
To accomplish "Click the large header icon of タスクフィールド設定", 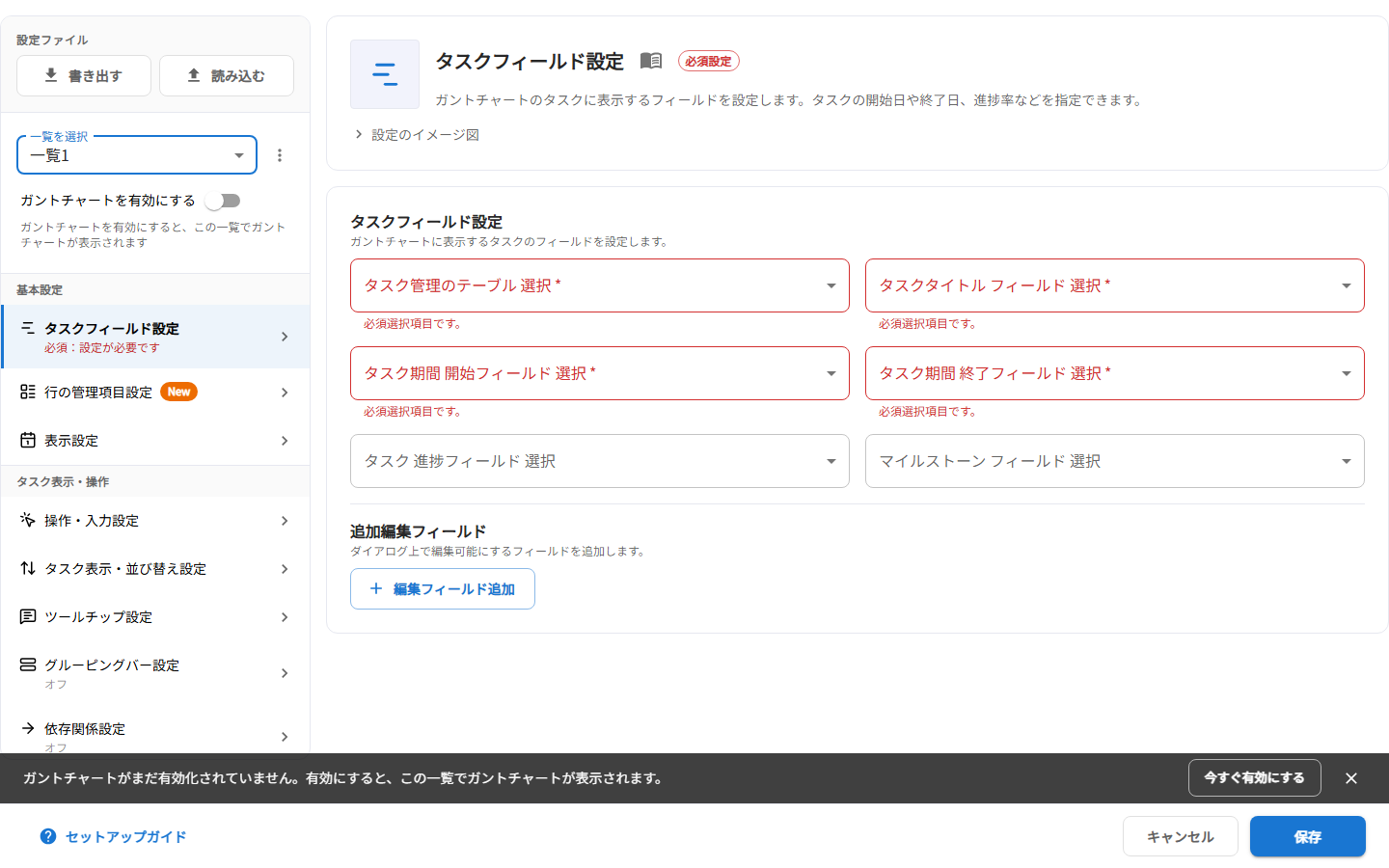I will coord(385,74).
